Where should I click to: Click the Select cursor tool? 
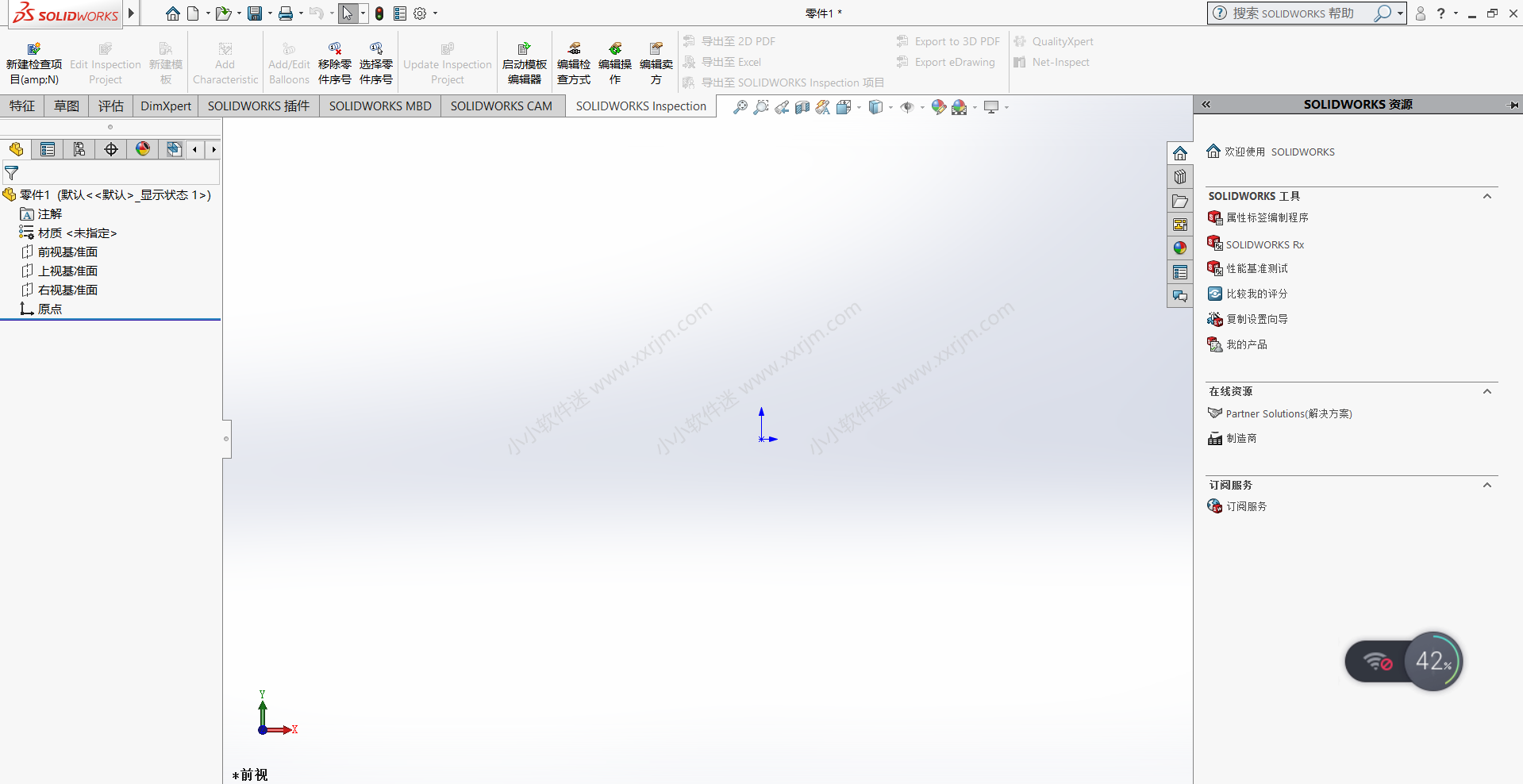pos(348,13)
